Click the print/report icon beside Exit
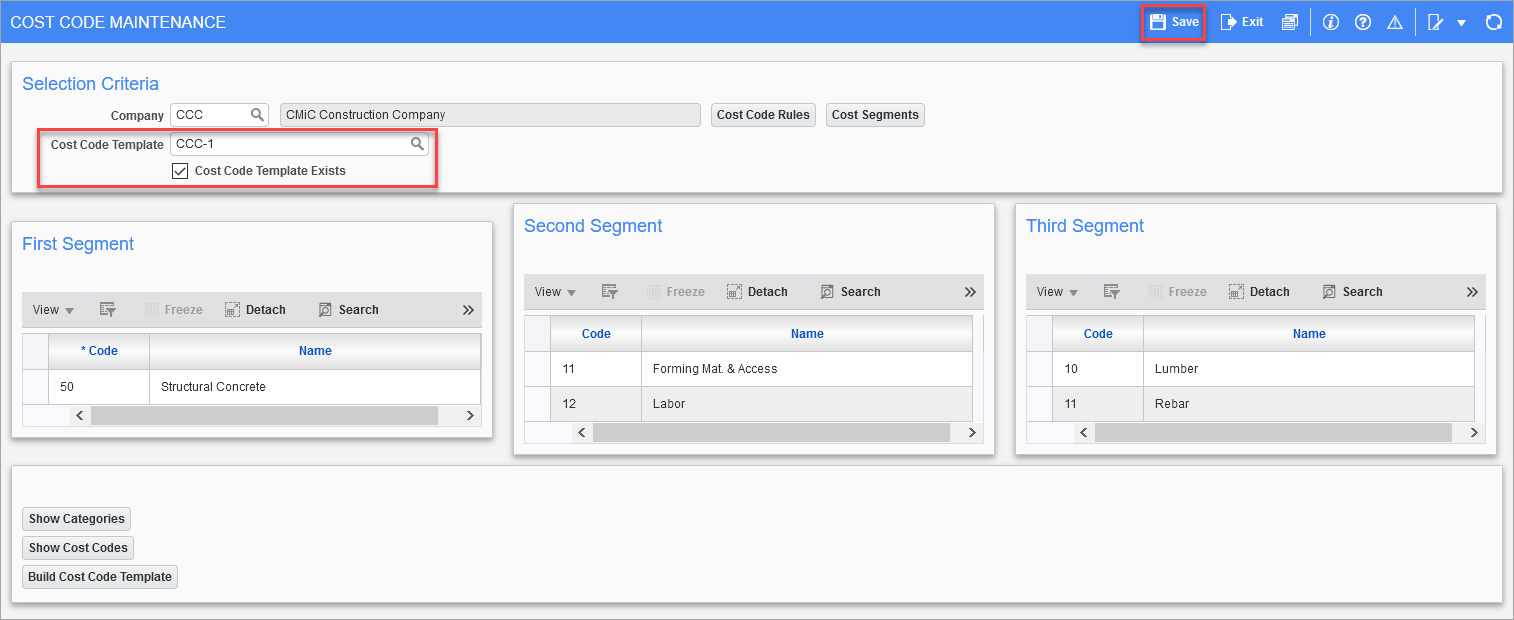 tap(1290, 22)
